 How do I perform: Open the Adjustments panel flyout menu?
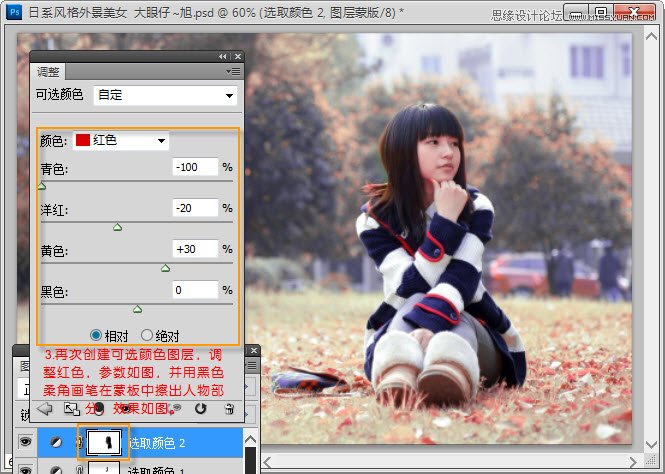pyautogui.click(x=234, y=72)
